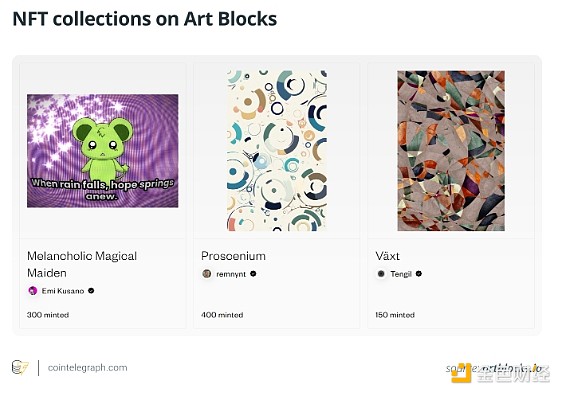Viewport: 561px width, 394px height.
Task: Click the verified badge next to Emi Kusano
Action: 91,291
